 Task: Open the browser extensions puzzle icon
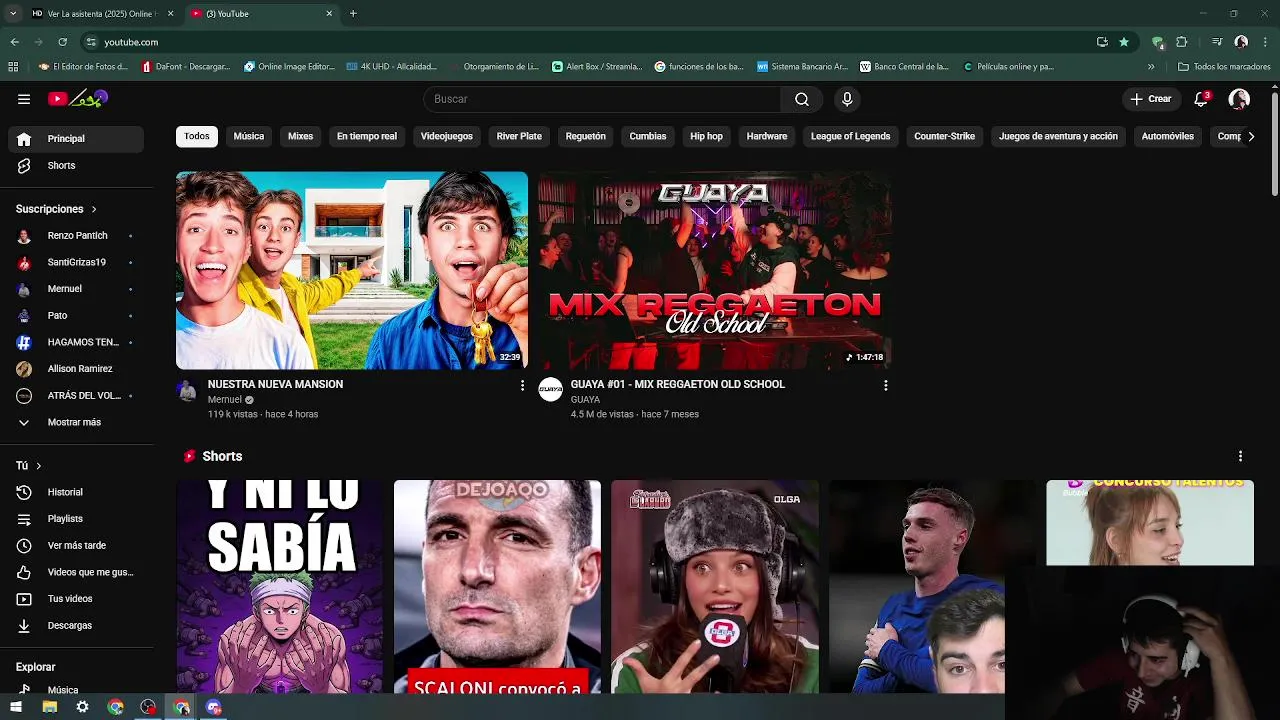pos(1181,42)
